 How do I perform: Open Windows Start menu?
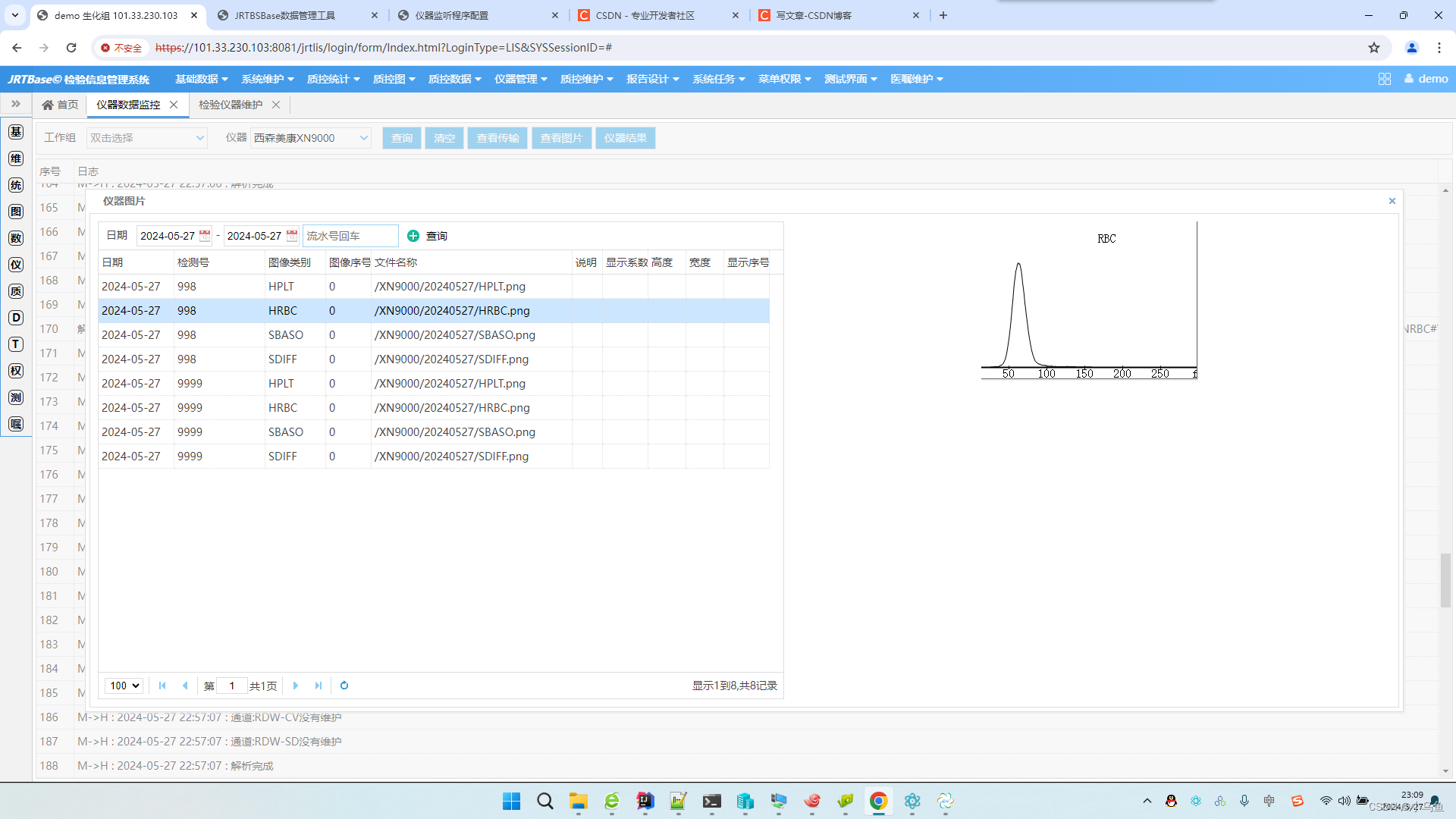point(512,801)
